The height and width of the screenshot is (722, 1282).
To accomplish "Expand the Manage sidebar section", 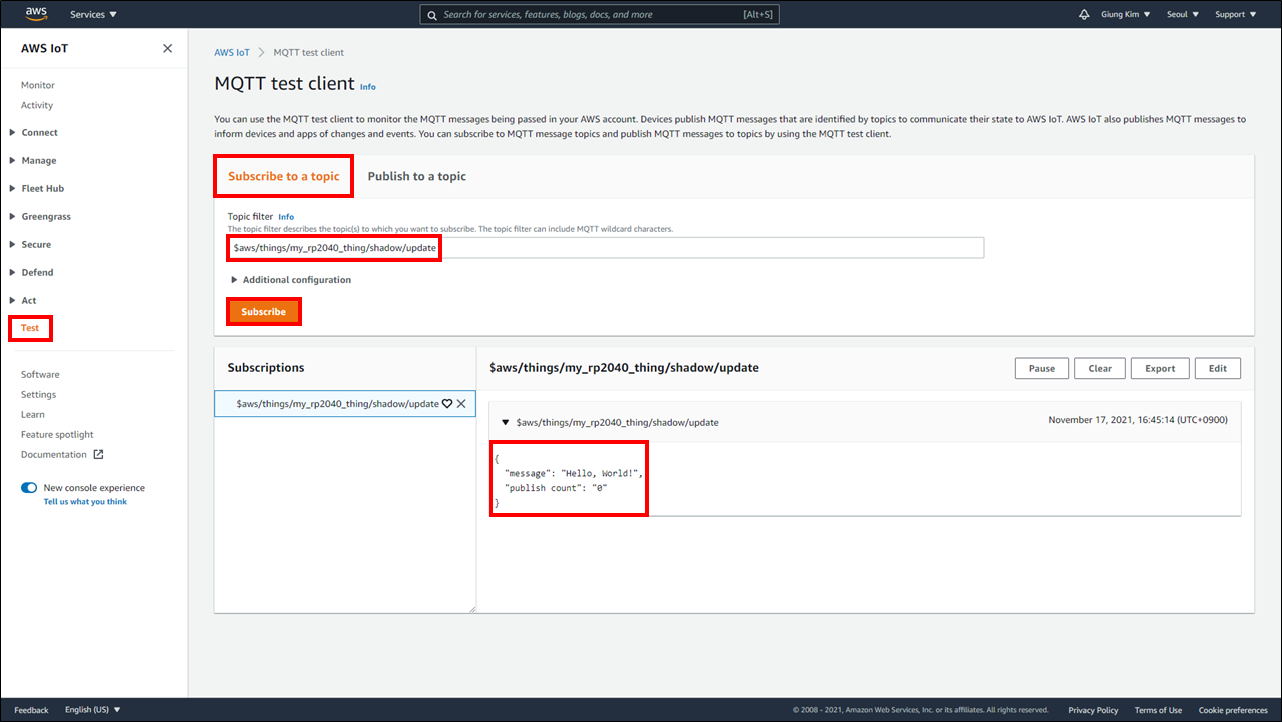I will [32, 160].
